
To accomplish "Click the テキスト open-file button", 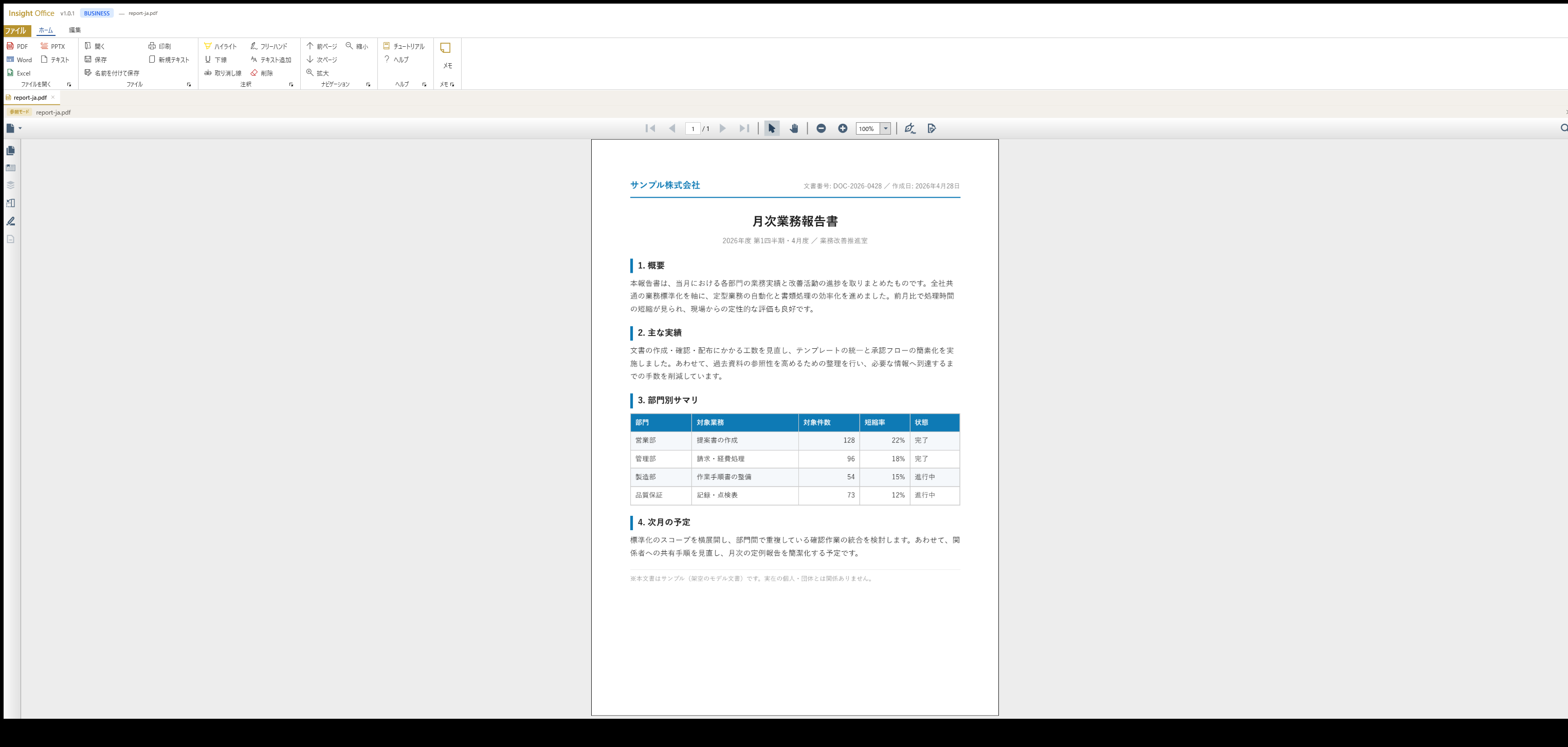I will click(55, 60).
